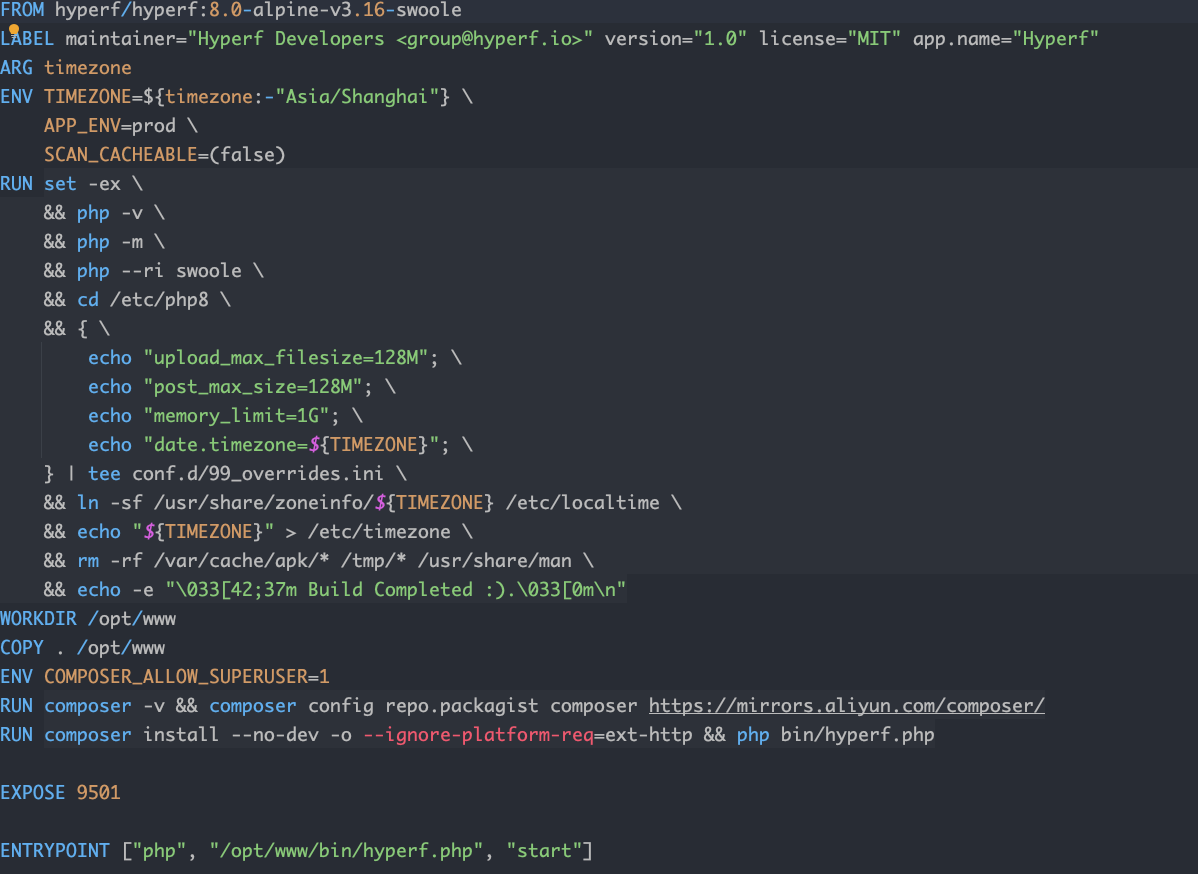Click the 'set -ex' command
Image resolution: width=1198 pixels, height=874 pixels.
83,184
